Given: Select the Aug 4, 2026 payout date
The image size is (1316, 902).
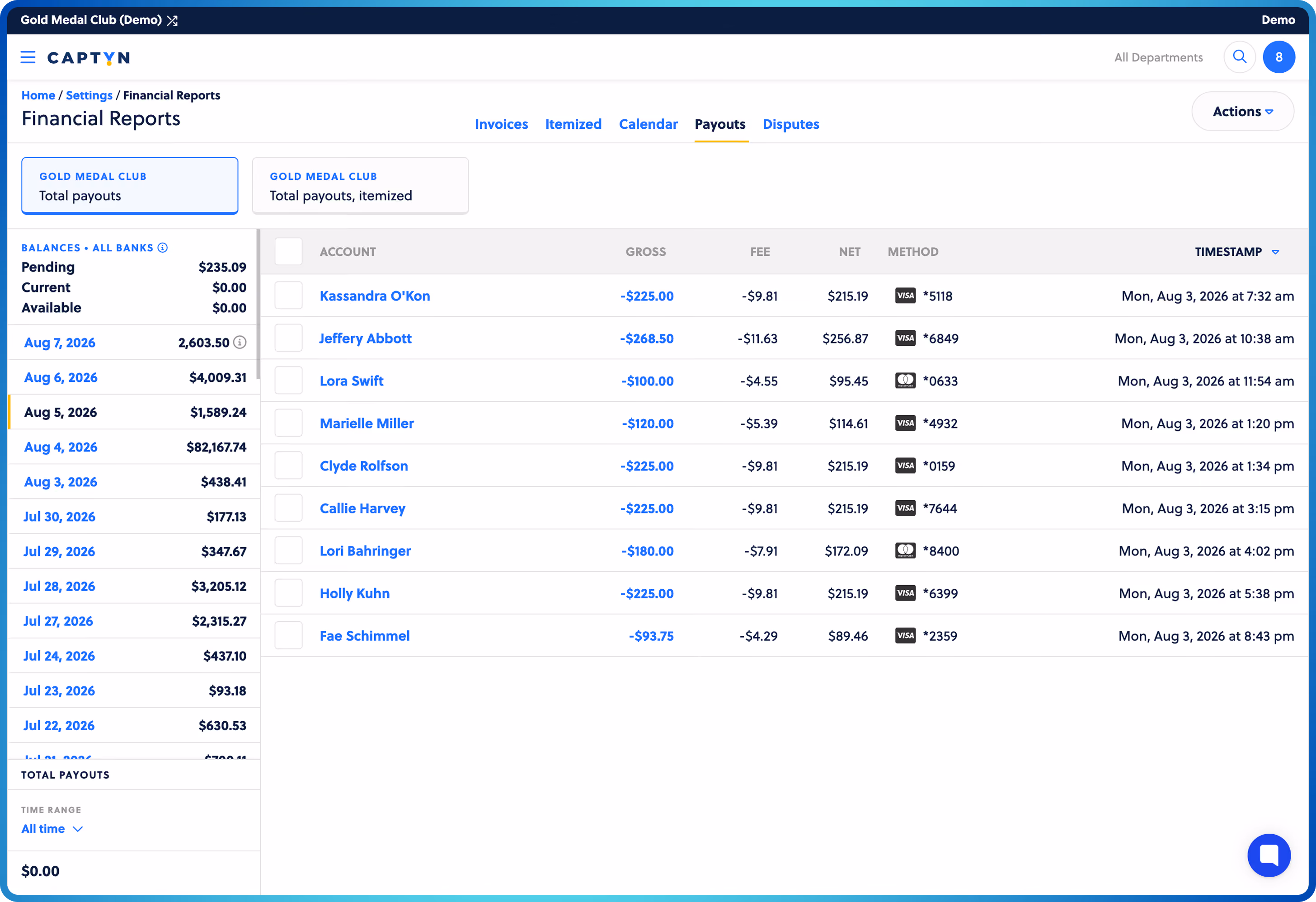Looking at the screenshot, I should tap(61, 447).
